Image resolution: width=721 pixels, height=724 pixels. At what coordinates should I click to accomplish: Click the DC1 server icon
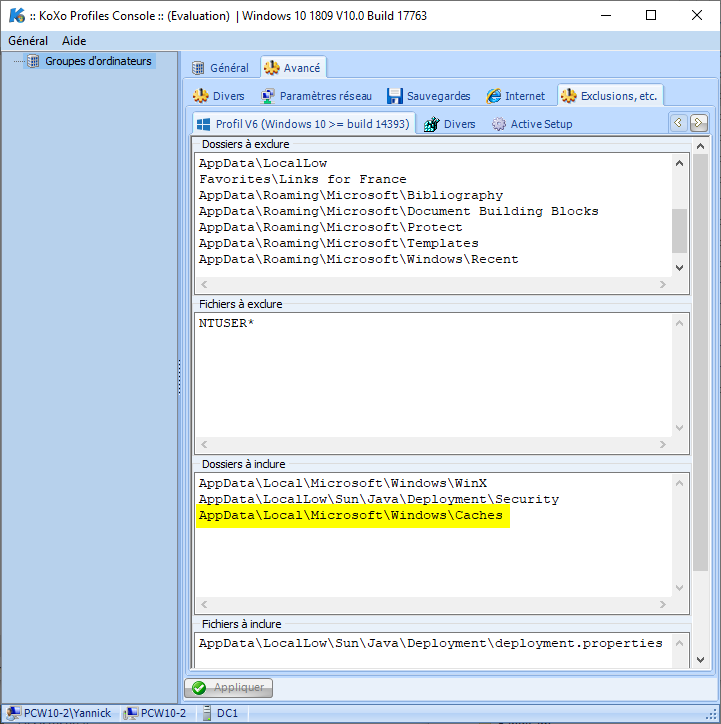coord(207,713)
